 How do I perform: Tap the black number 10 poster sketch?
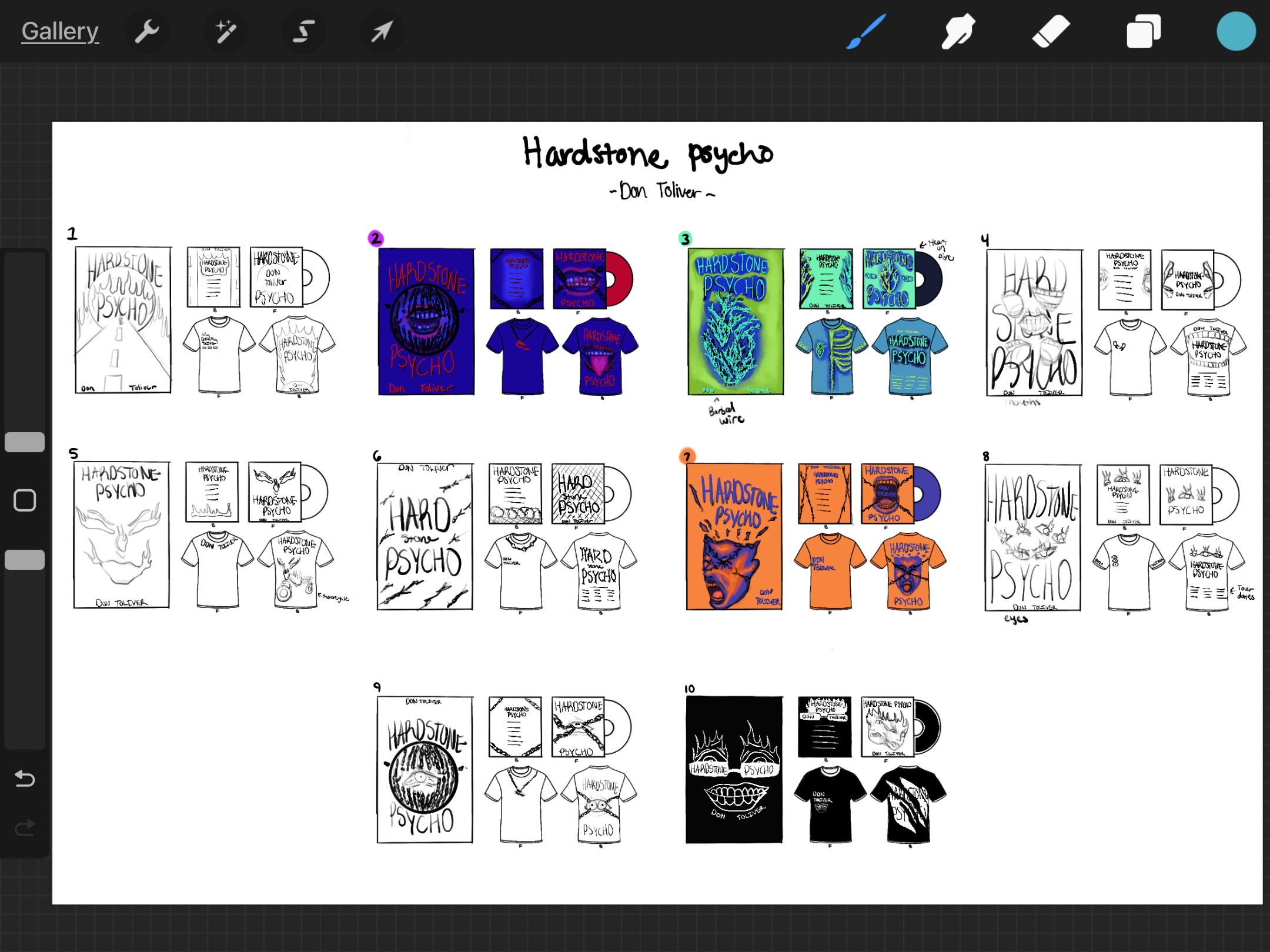click(734, 769)
